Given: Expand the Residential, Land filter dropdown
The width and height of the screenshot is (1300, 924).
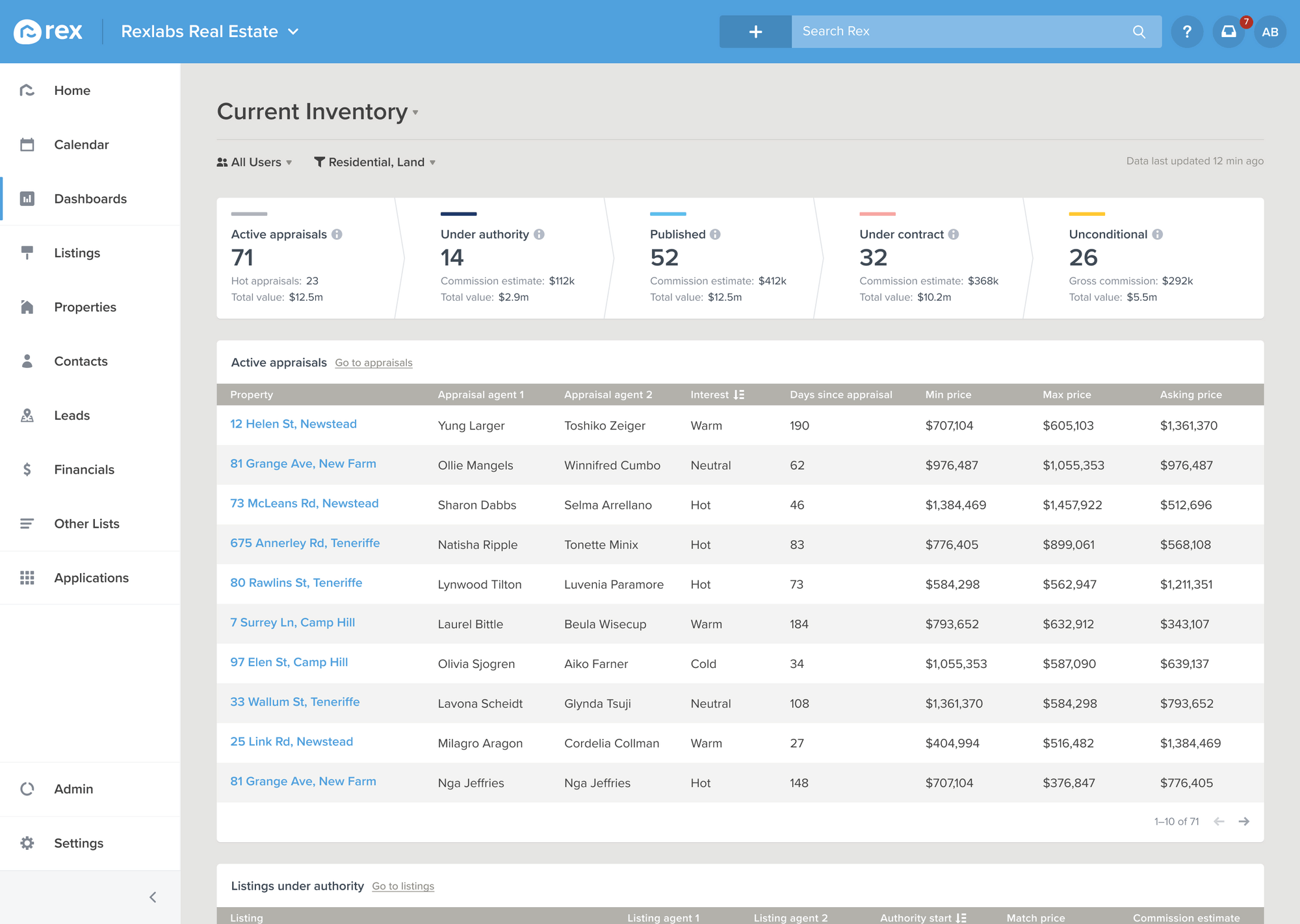Looking at the screenshot, I should 375,162.
